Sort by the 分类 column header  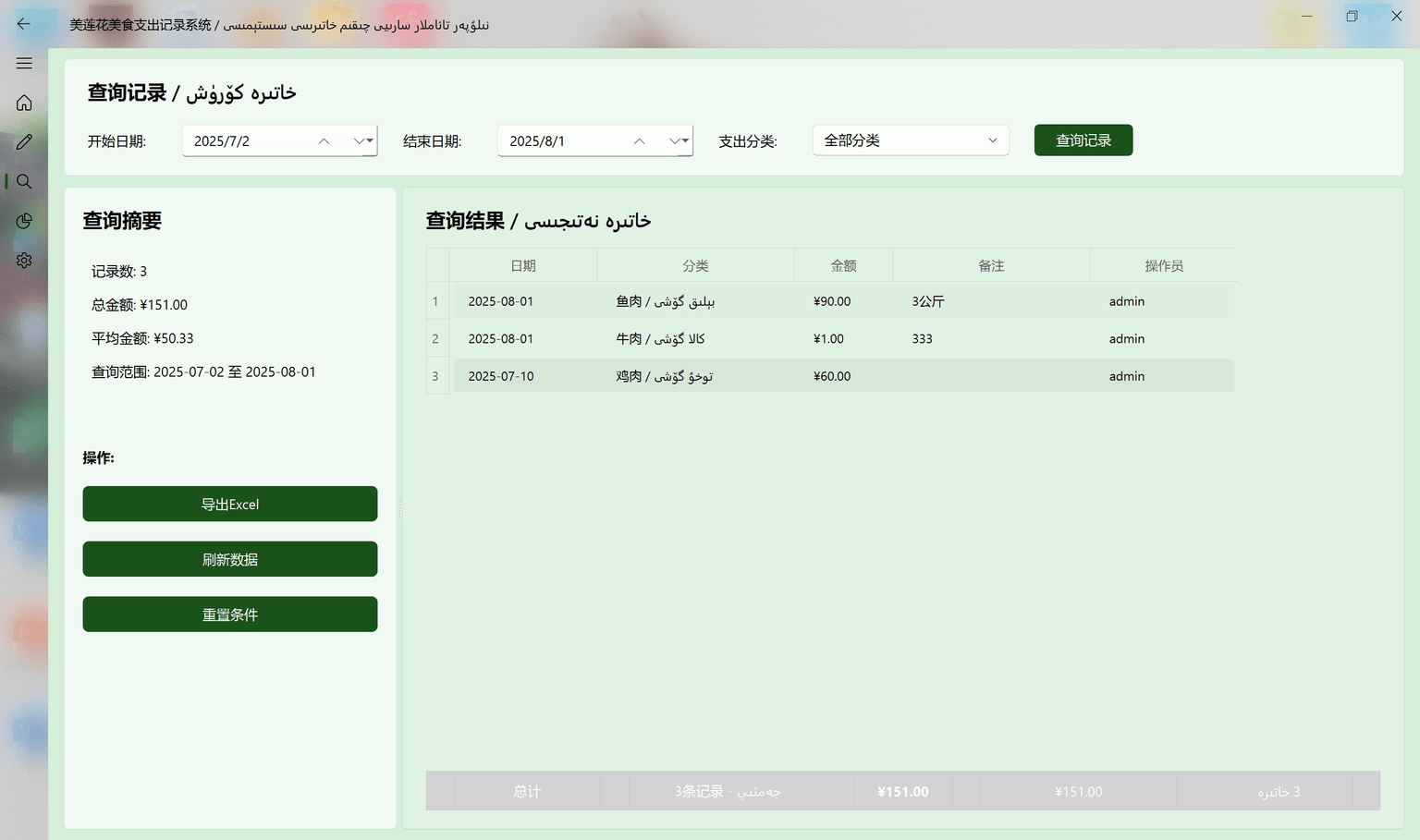tap(695, 265)
